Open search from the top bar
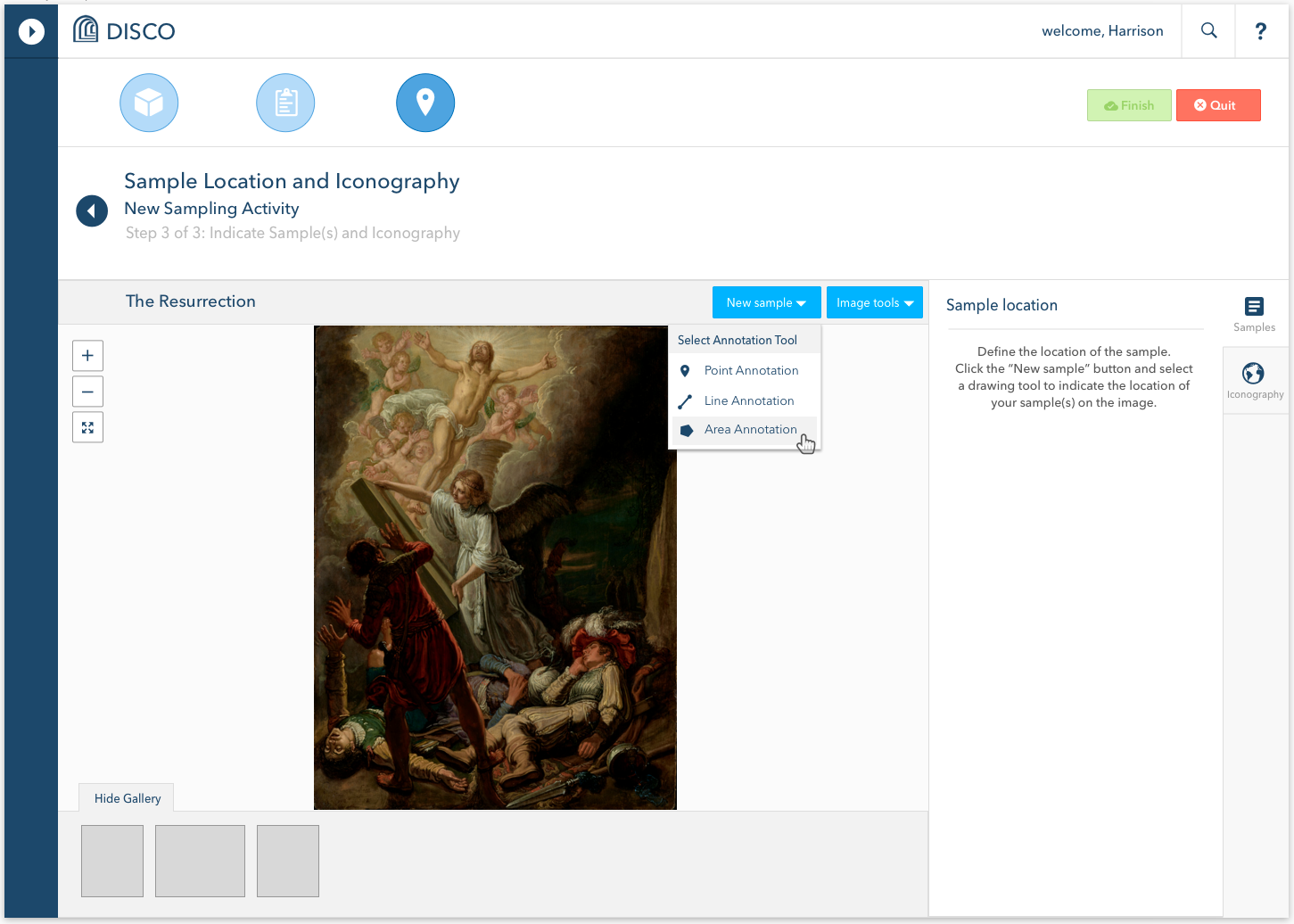This screenshot has height=924, width=1294. pos(1208,30)
